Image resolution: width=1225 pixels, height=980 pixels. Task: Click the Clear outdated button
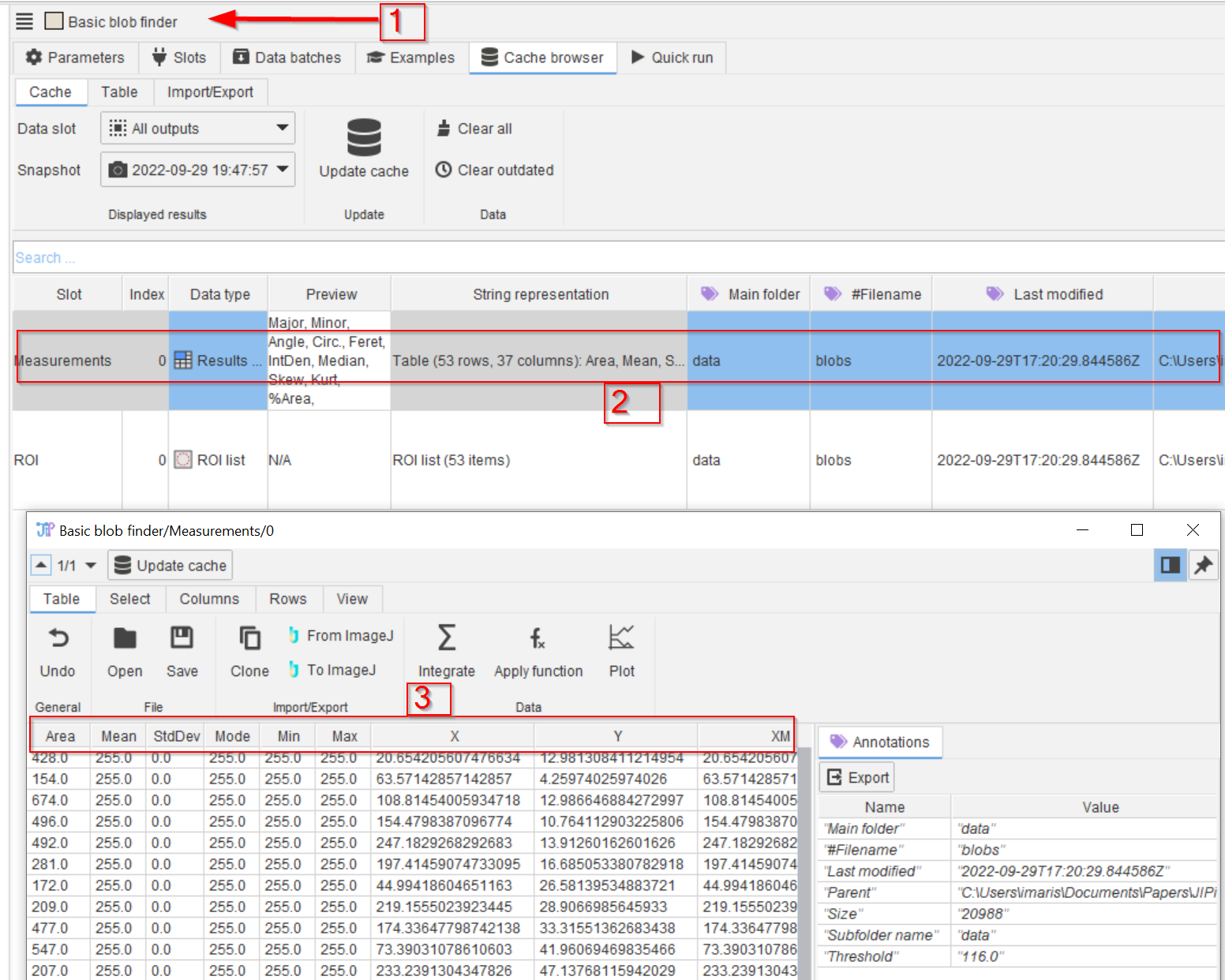(x=495, y=170)
